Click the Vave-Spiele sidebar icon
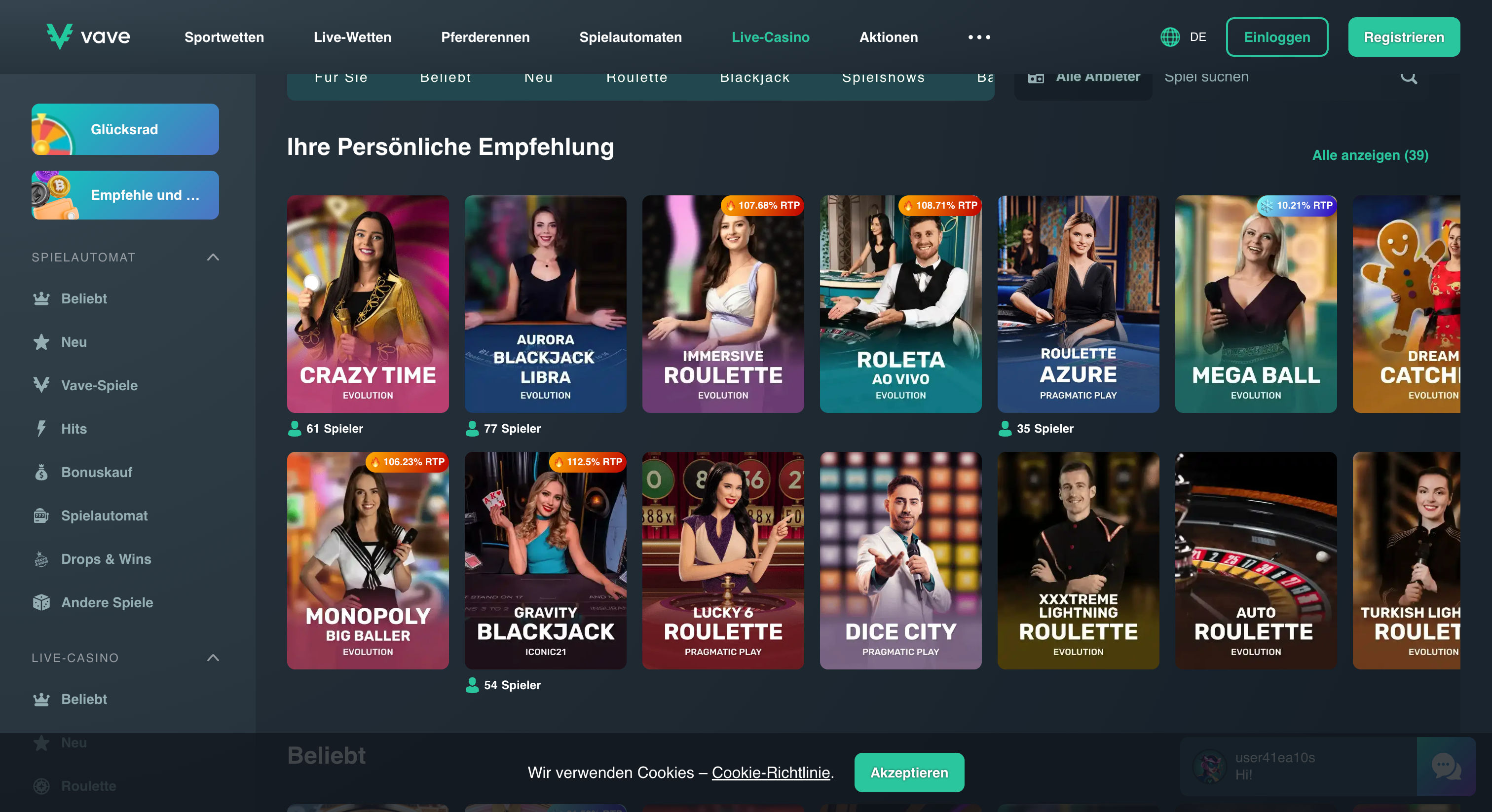 41,385
